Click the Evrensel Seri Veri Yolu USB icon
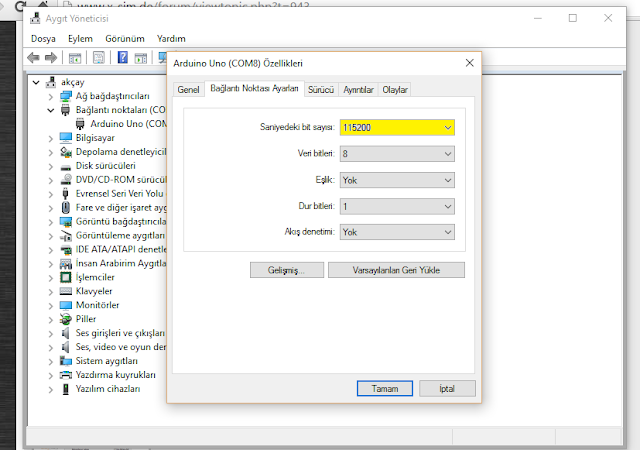 point(65,194)
